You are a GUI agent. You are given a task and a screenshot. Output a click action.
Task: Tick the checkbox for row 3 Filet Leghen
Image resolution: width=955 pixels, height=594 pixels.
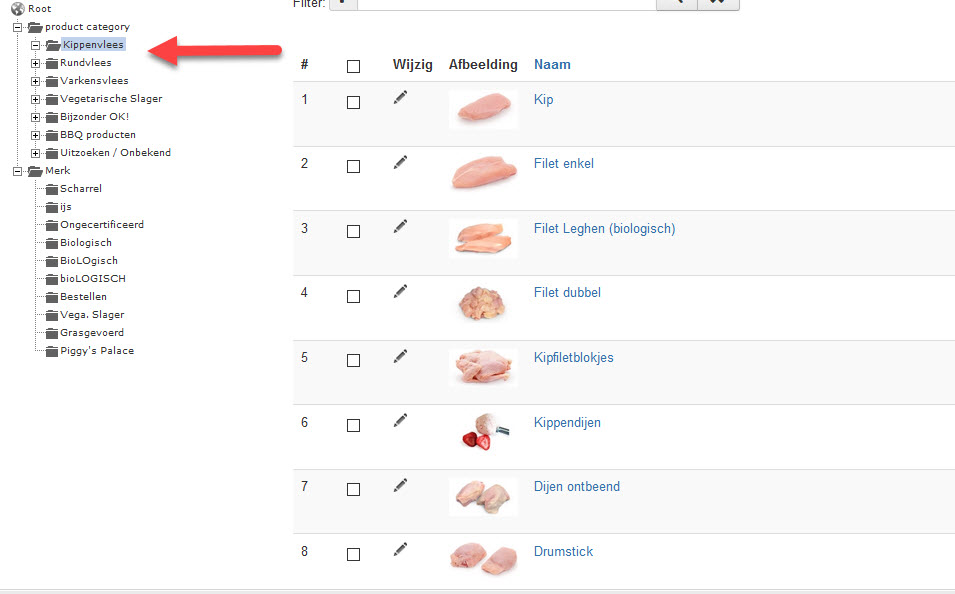[x=353, y=232]
